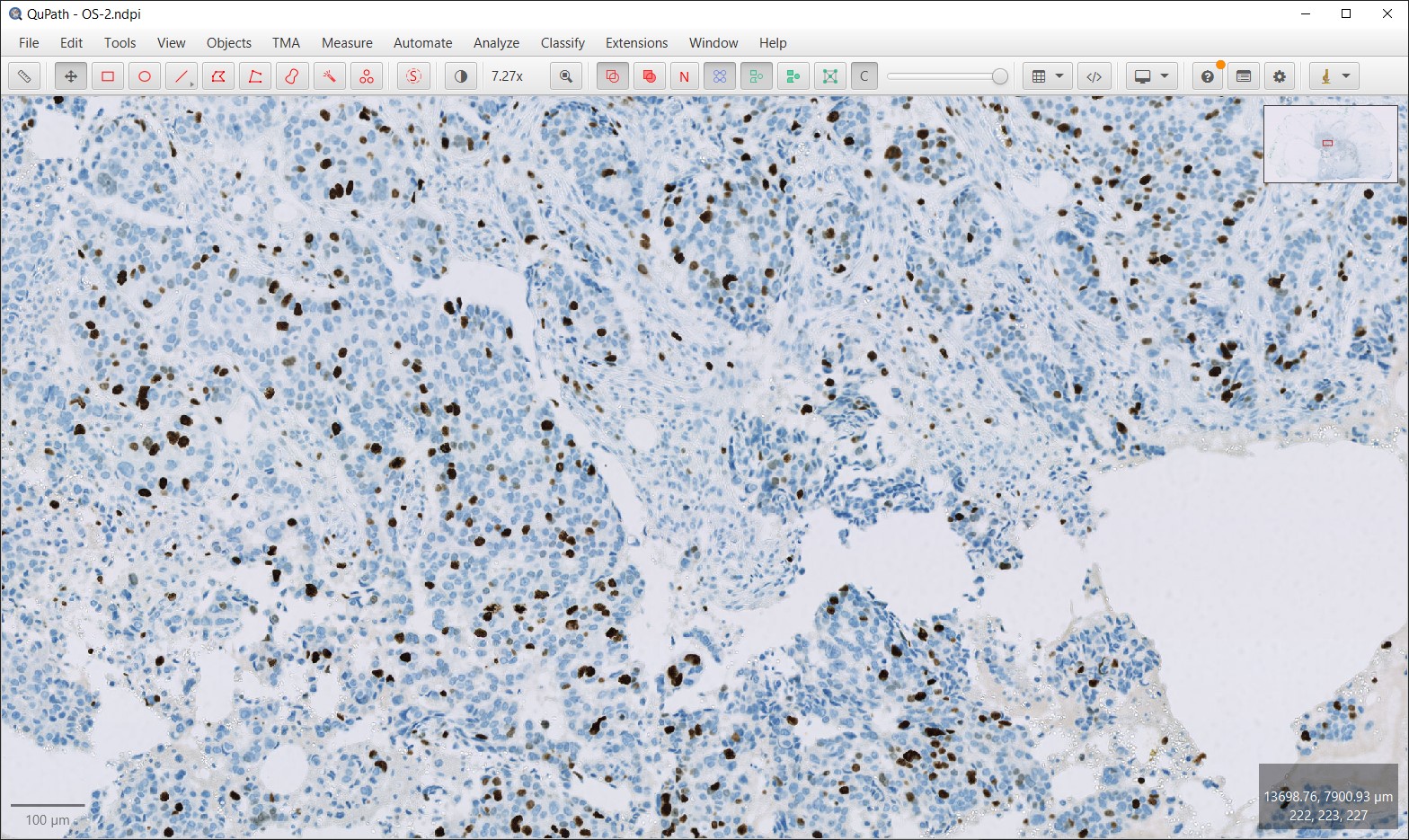This screenshot has width=1409, height=840.
Task: Open the microscope icon dropdown
Action: point(1334,76)
